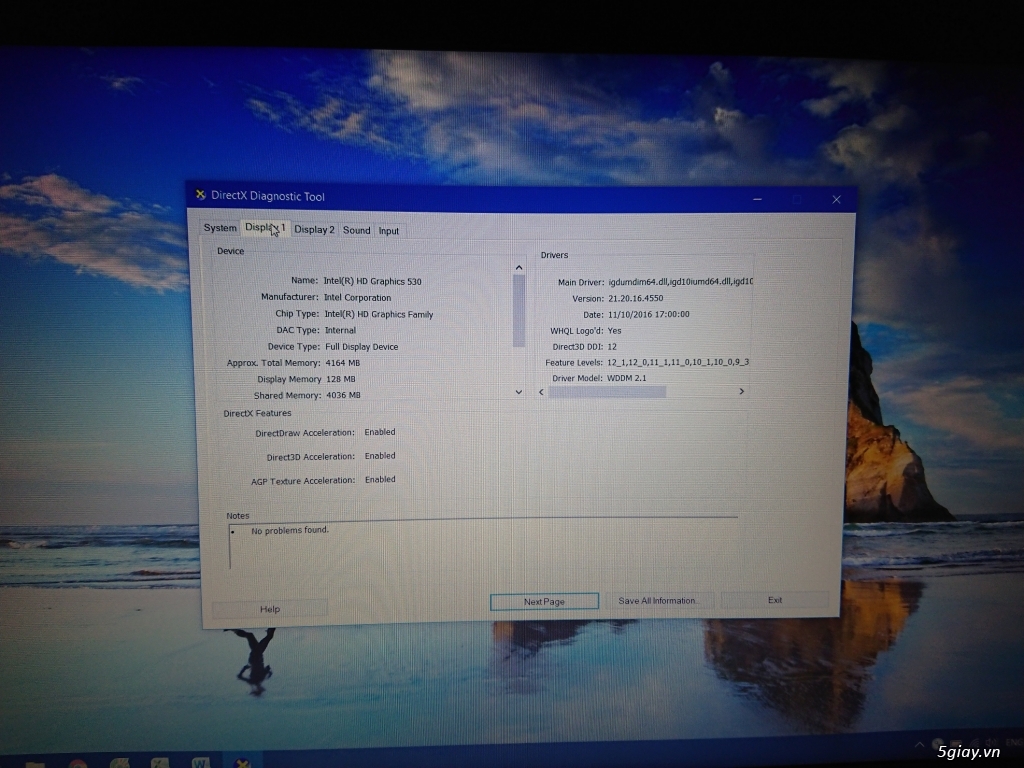This screenshot has height=768, width=1024.
Task: Open the Input tab
Action: click(x=389, y=231)
